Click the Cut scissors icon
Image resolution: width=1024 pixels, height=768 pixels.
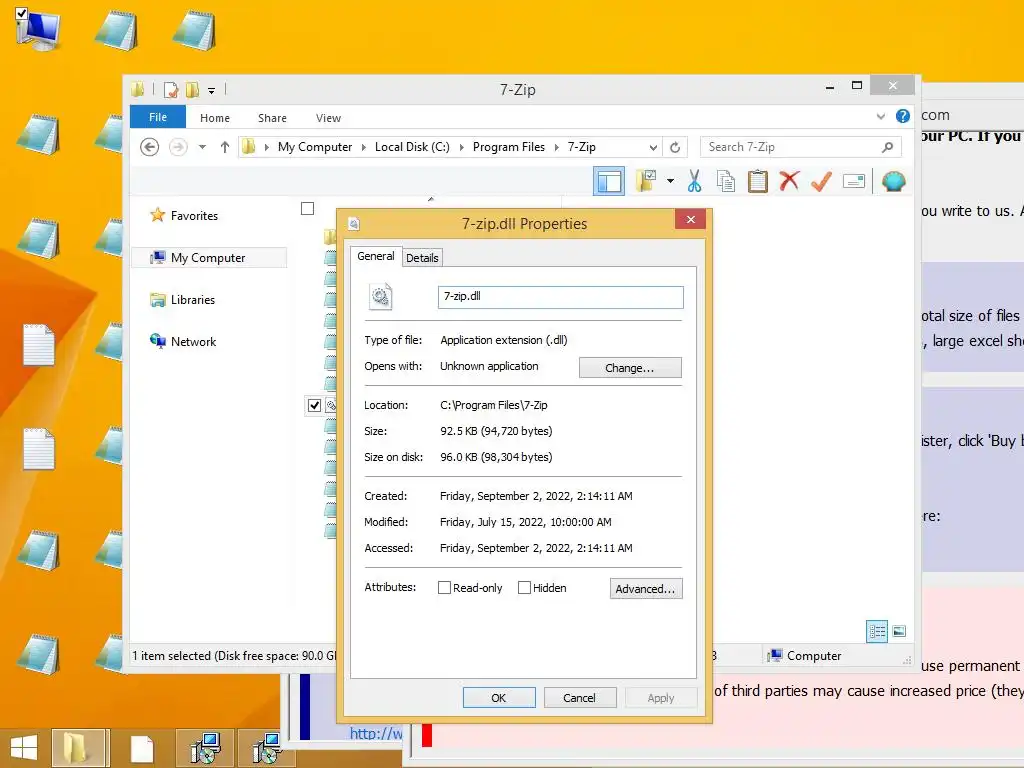pyautogui.click(x=694, y=181)
